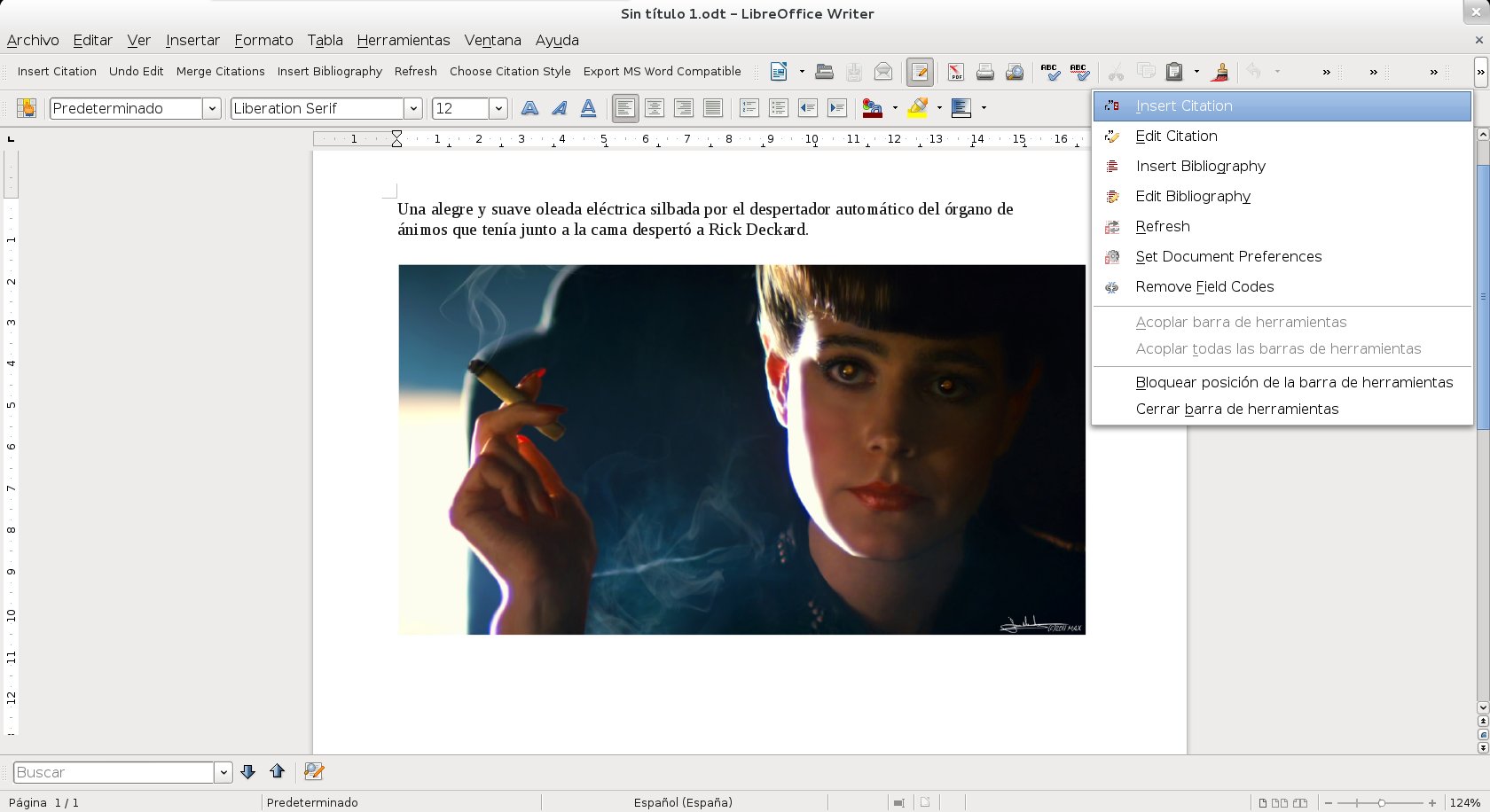The height and width of the screenshot is (812, 1490).
Task: Click Export MS Word Compatible button
Action: (663, 72)
